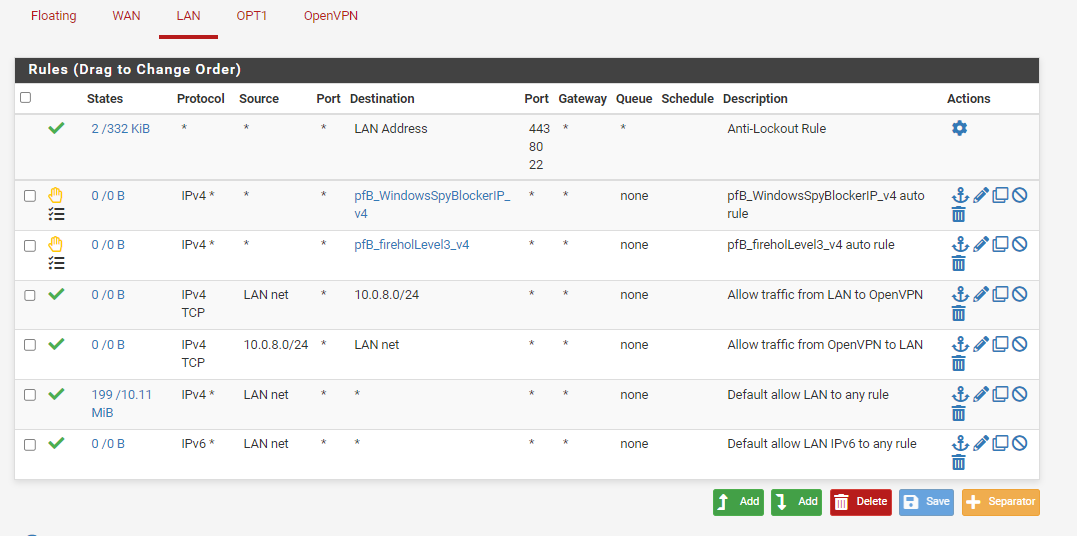
Task: Click 'LAN Address' destination cell
Action: pyautogui.click(x=391, y=129)
